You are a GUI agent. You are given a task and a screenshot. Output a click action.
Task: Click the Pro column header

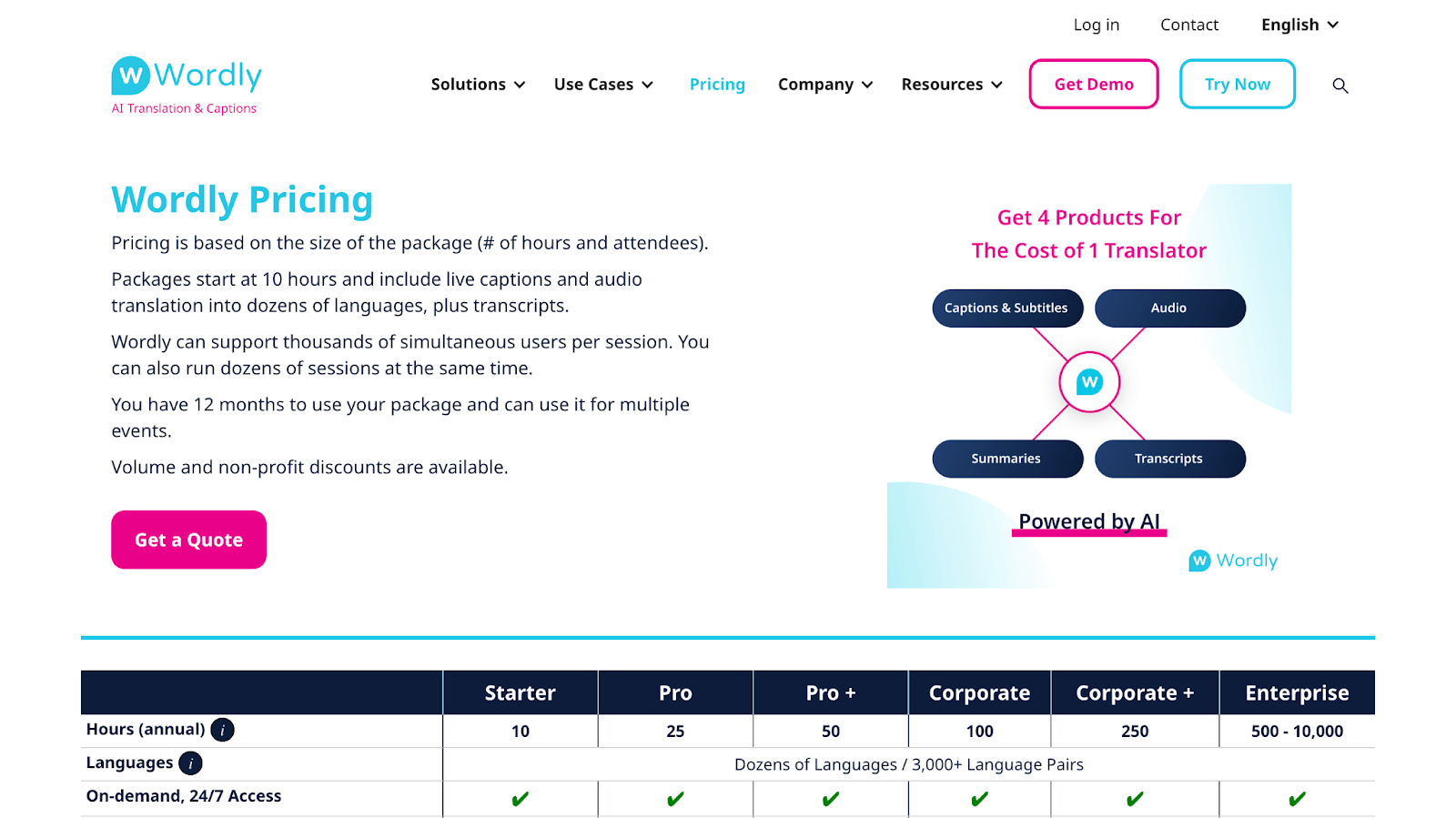tap(675, 692)
